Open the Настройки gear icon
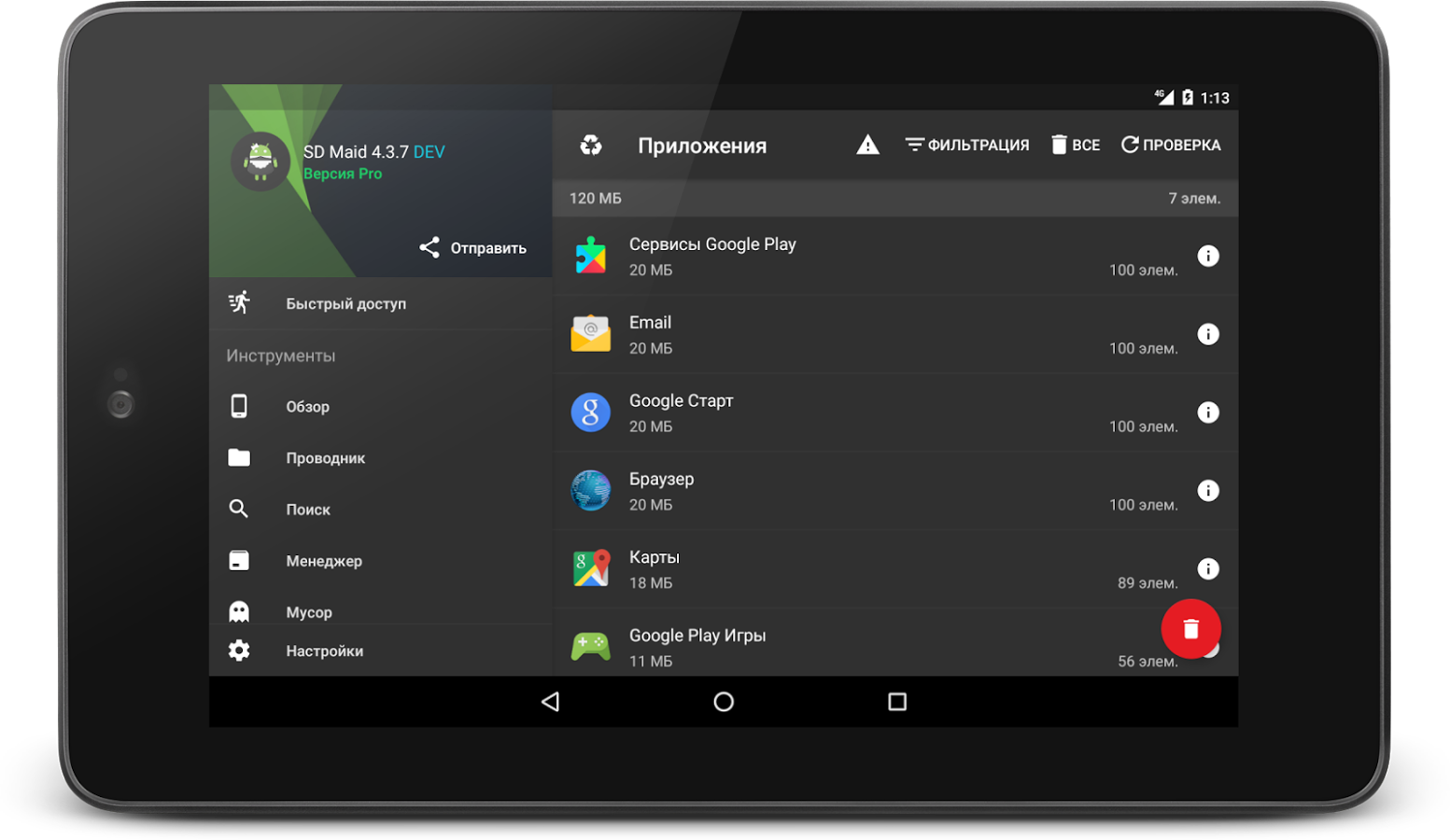1450x840 pixels. tap(239, 651)
